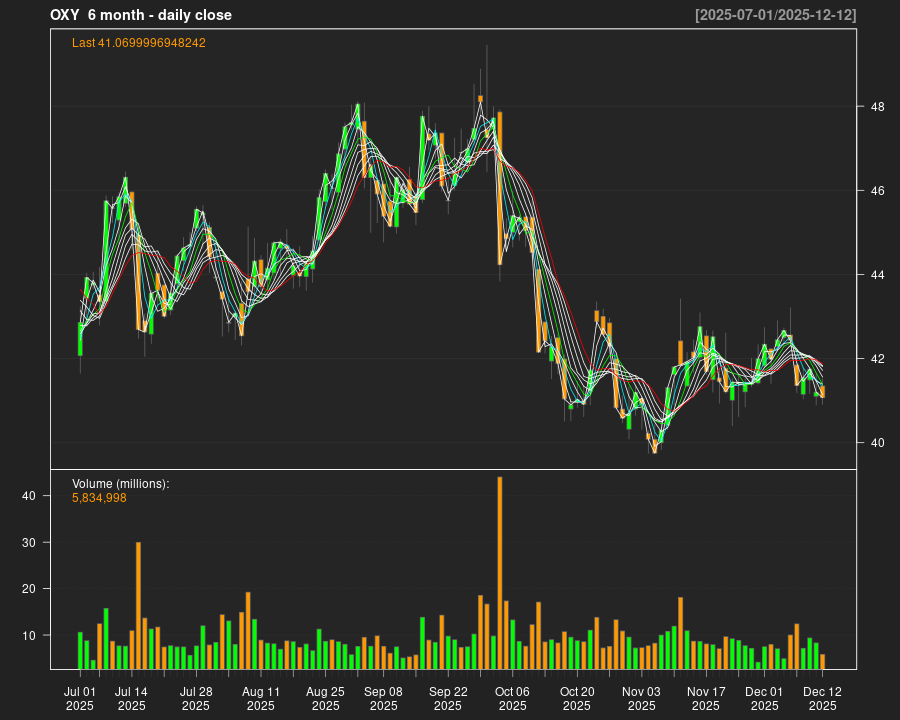The width and height of the screenshot is (900, 720).
Task: Click the last volume bar on the right
Action: (822, 662)
